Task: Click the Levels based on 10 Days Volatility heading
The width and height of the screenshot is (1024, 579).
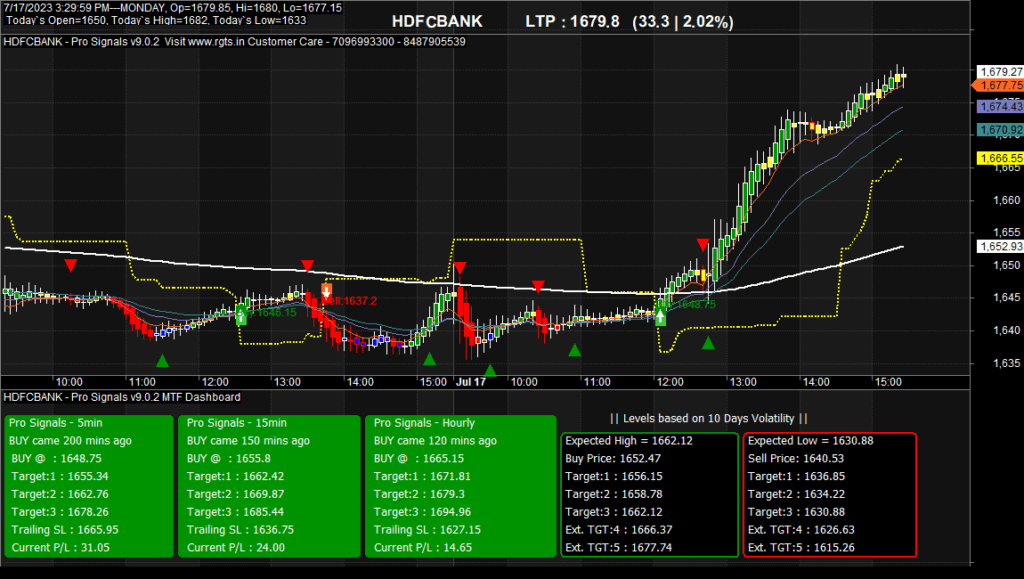Action: tap(708, 418)
